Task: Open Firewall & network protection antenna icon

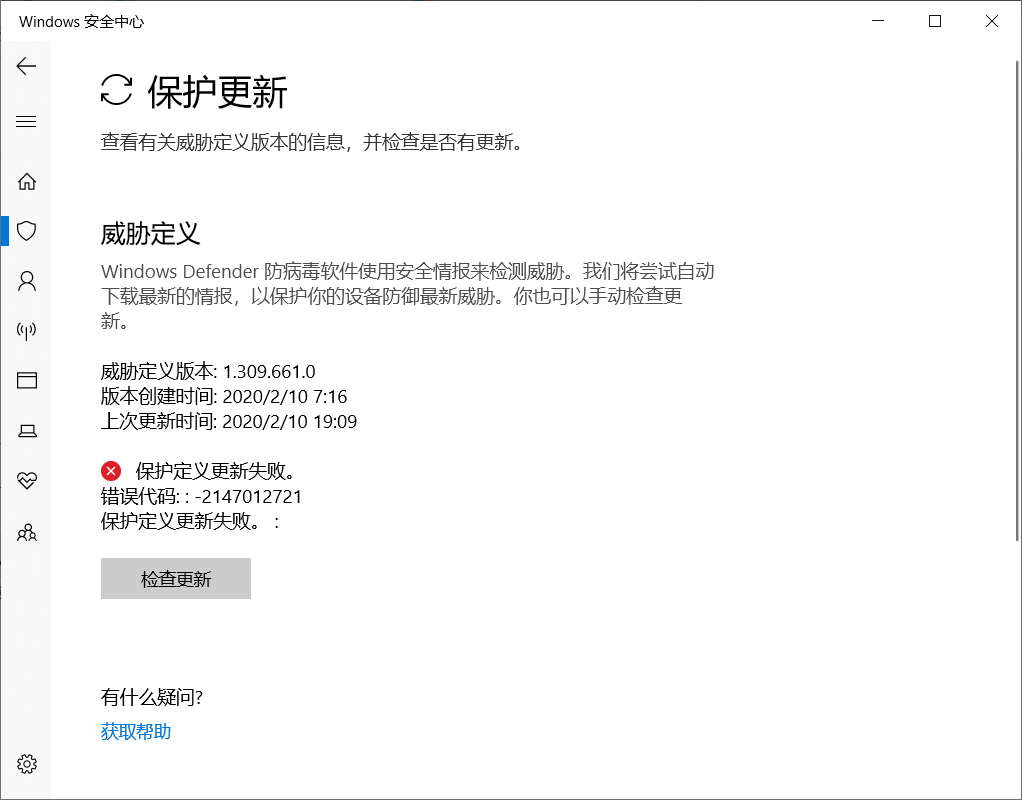Action: coord(27,331)
